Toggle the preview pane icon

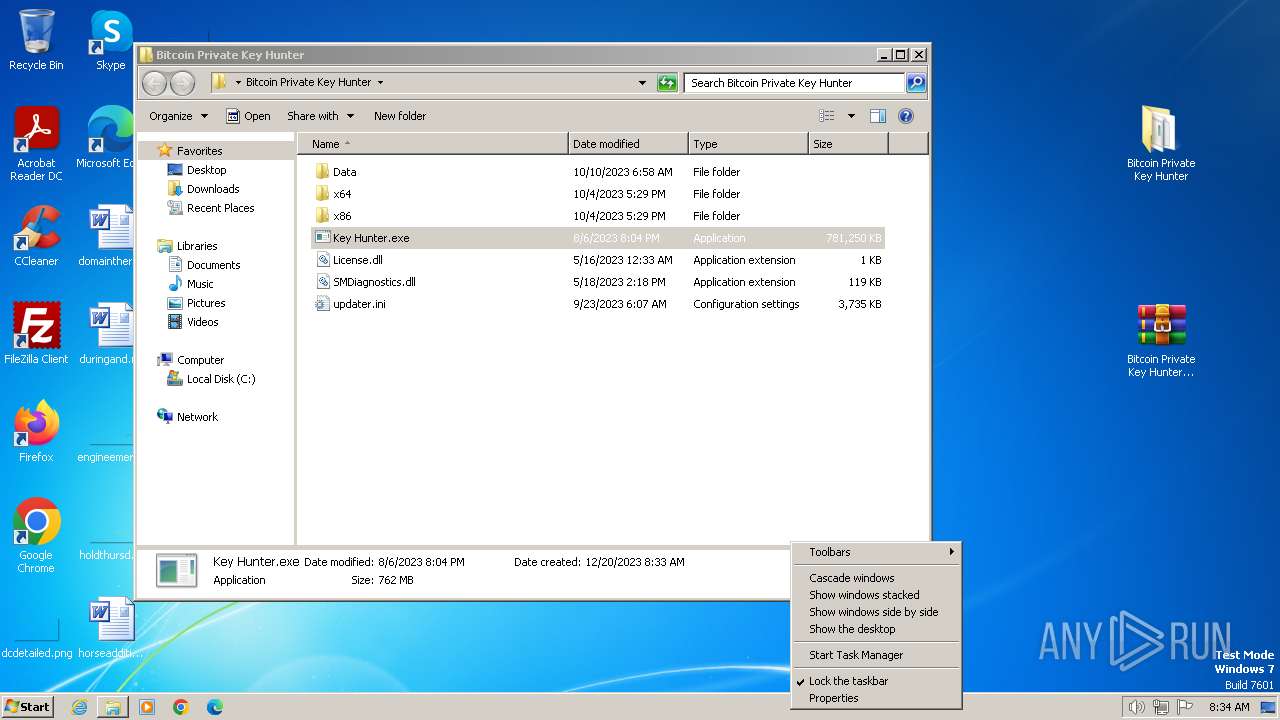pos(878,116)
